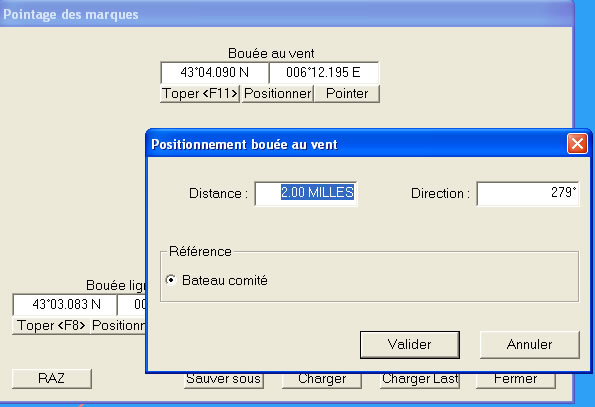This screenshot has height=407, width=595.
Task: Click the Charger Last button
Action: click(420, 380)
